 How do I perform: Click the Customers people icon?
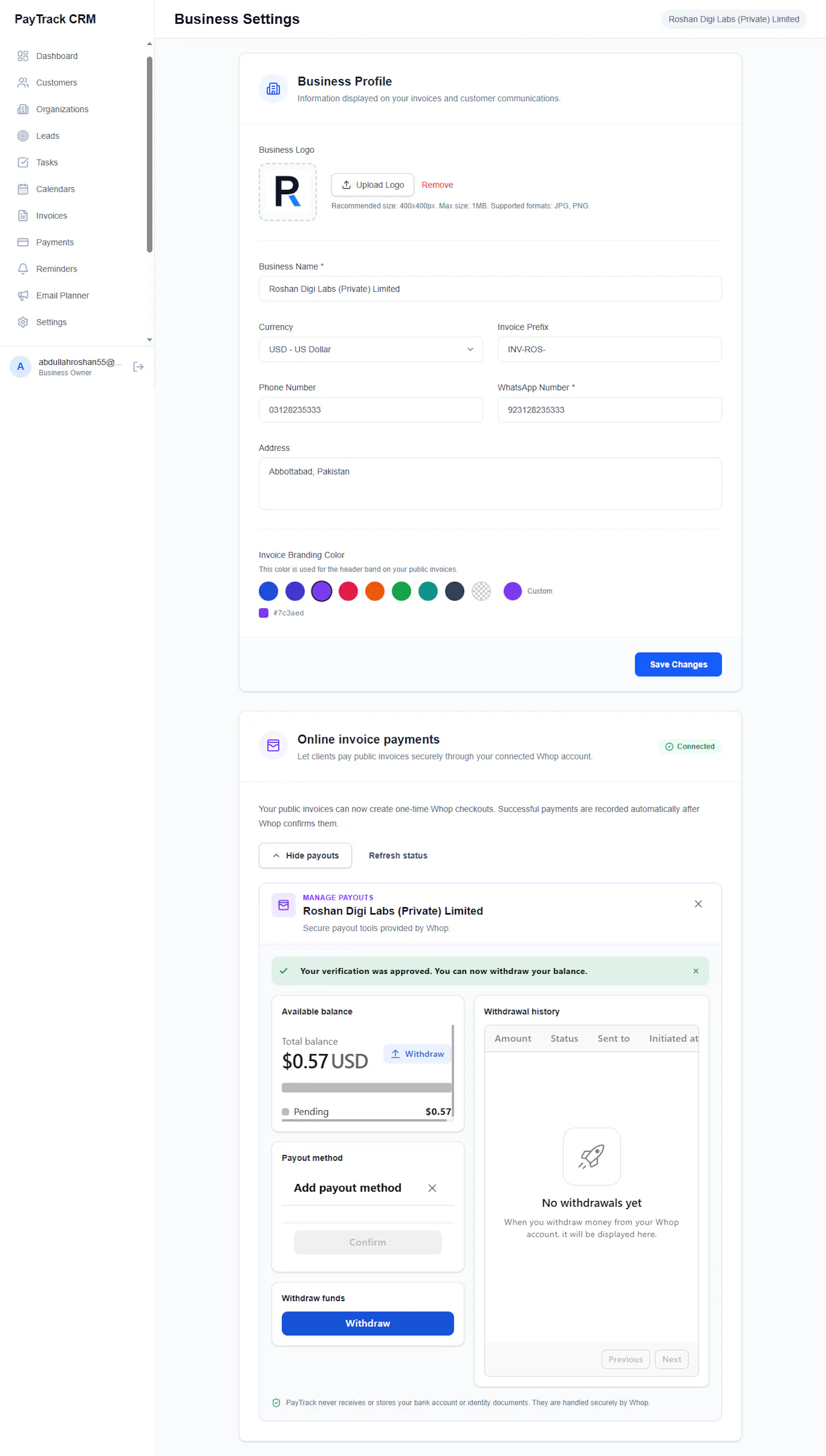(23, 82)
